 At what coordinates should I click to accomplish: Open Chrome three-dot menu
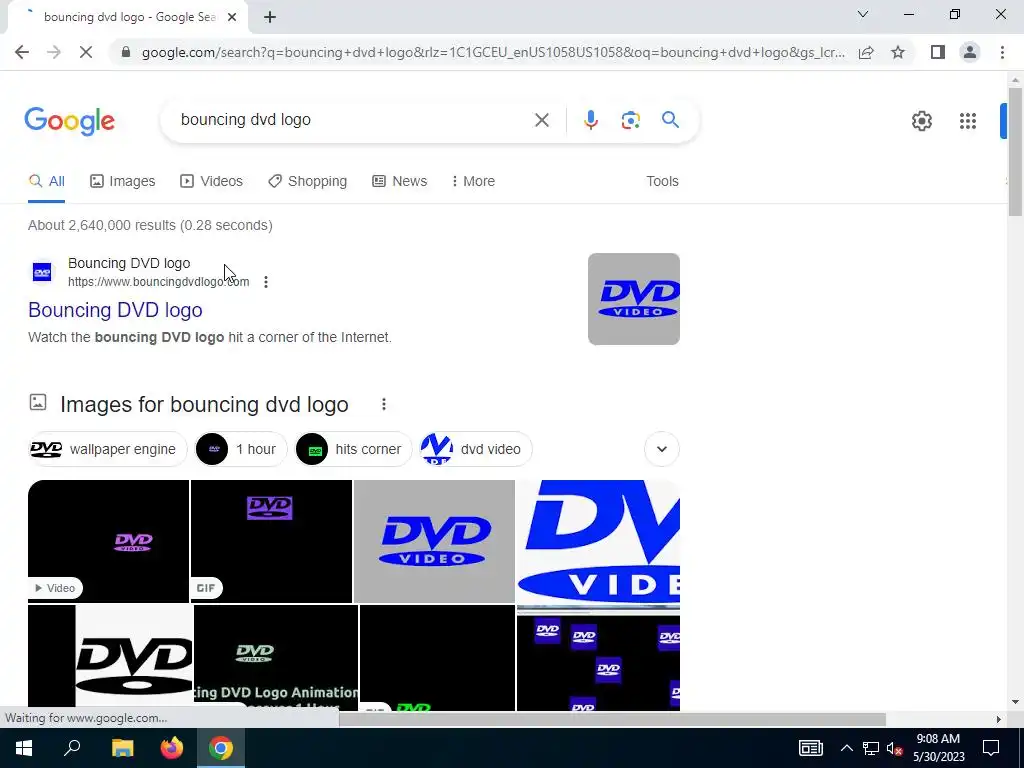(1002, 52)
